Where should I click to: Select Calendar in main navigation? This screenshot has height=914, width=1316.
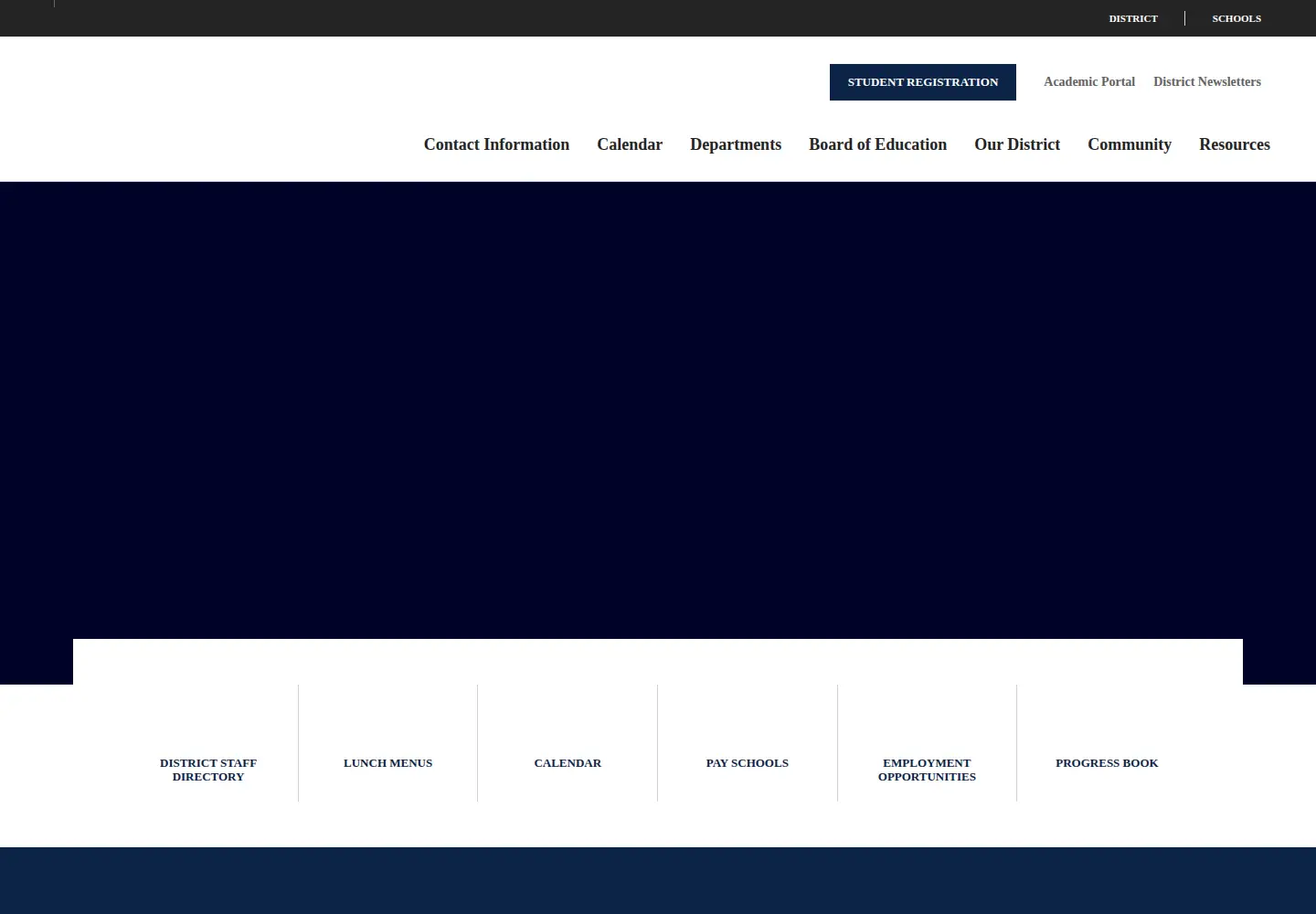[x=630, y=144]
